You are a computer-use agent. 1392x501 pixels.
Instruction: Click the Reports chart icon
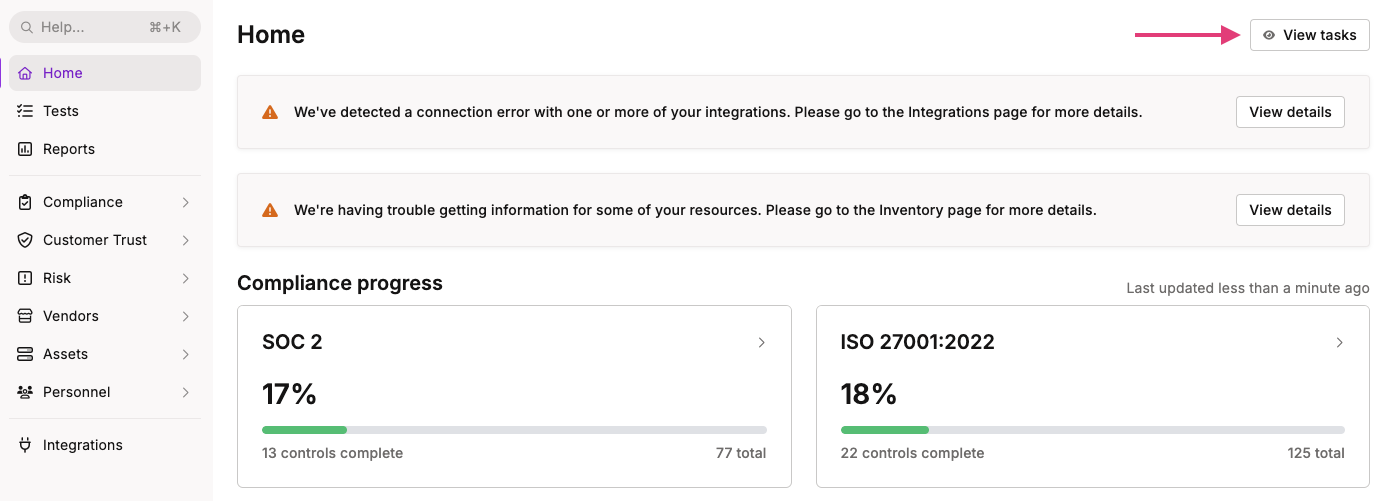25,149
